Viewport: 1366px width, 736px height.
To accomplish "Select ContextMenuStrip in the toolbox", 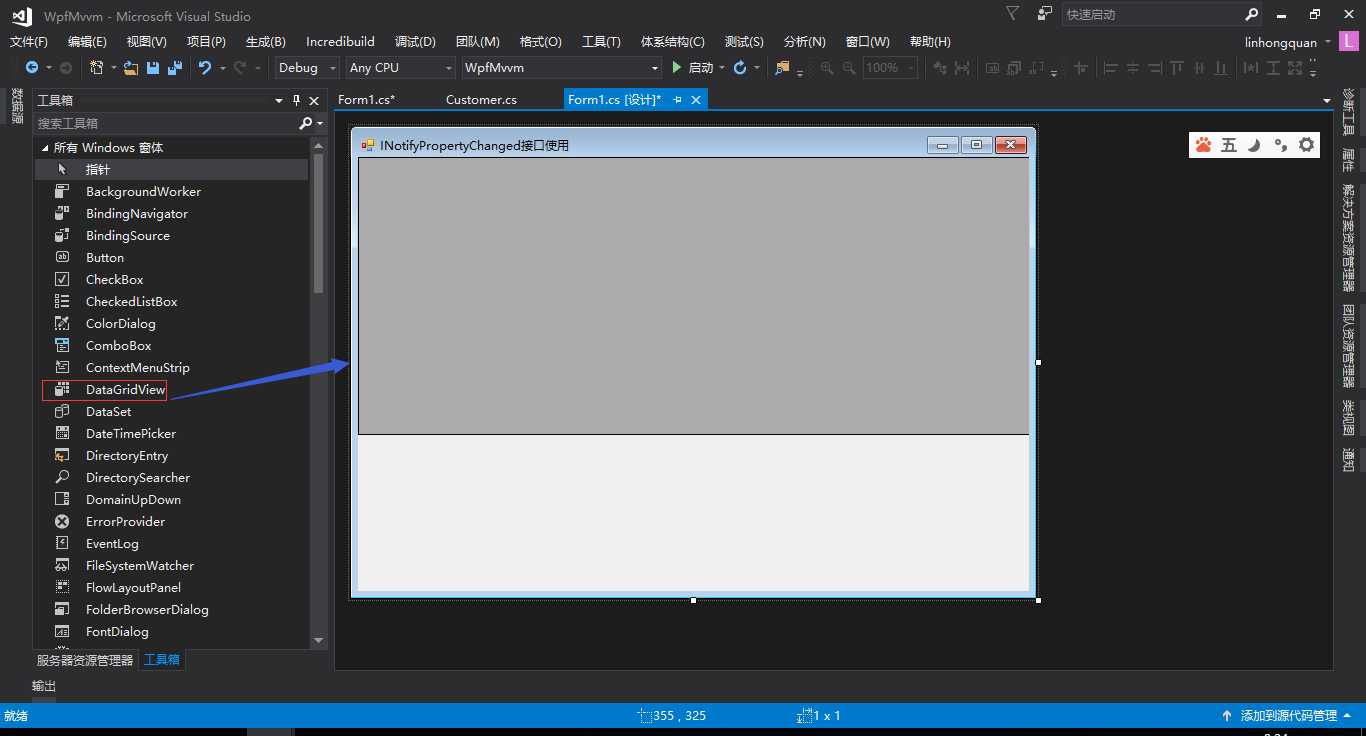I will [x=171, y=368].
